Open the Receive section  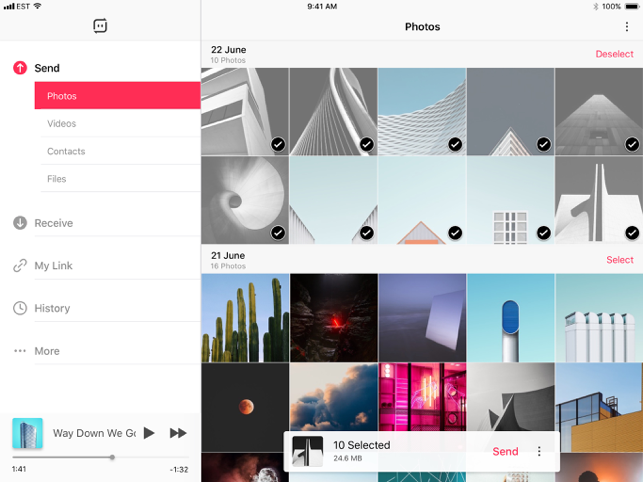coord(53,223)
